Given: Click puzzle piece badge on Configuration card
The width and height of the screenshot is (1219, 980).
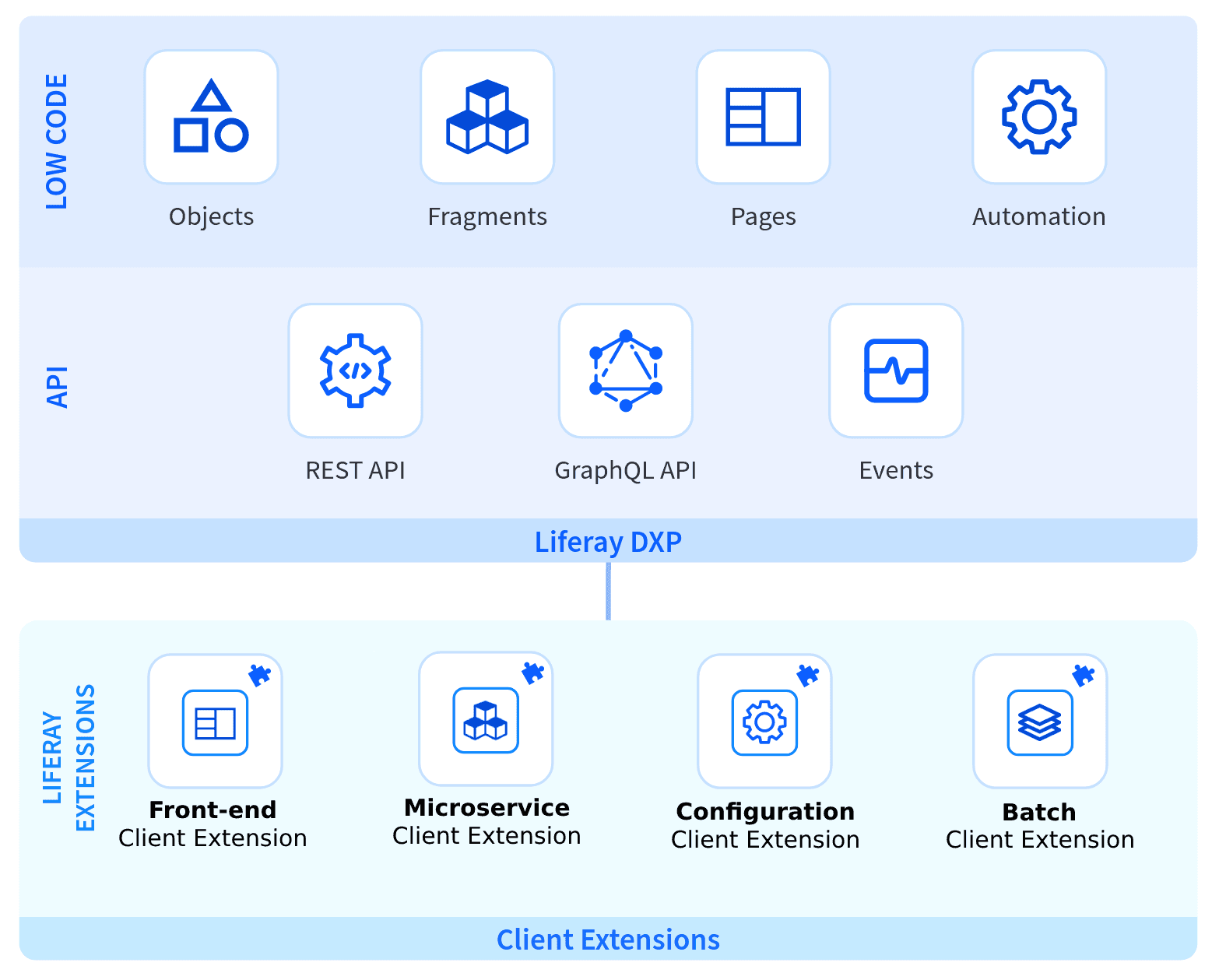Looking at the screenshot, I should pyautogui.click(x=808, y=675).
